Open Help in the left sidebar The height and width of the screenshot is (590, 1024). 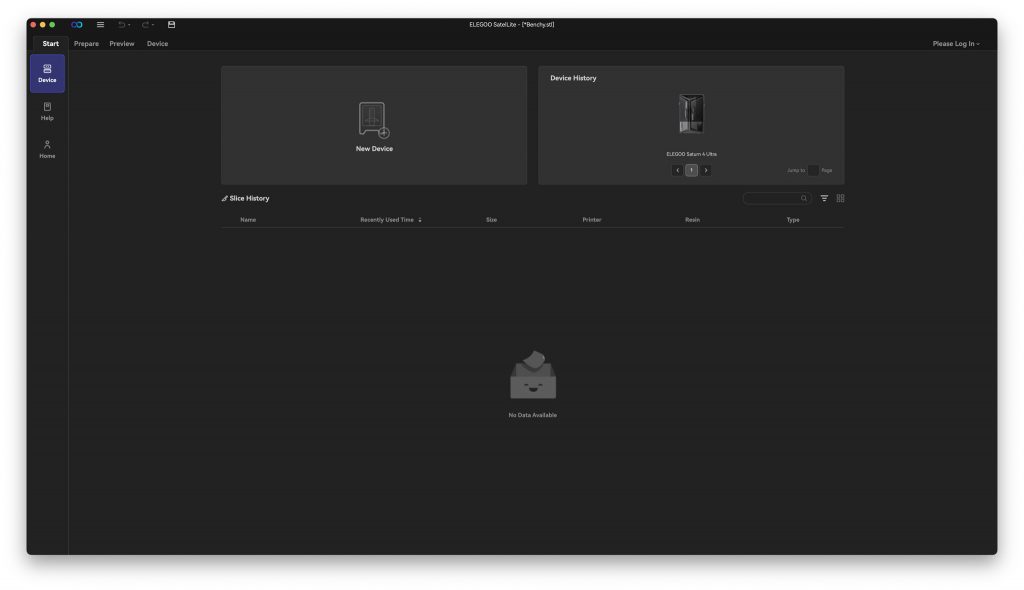pos(47,111)
